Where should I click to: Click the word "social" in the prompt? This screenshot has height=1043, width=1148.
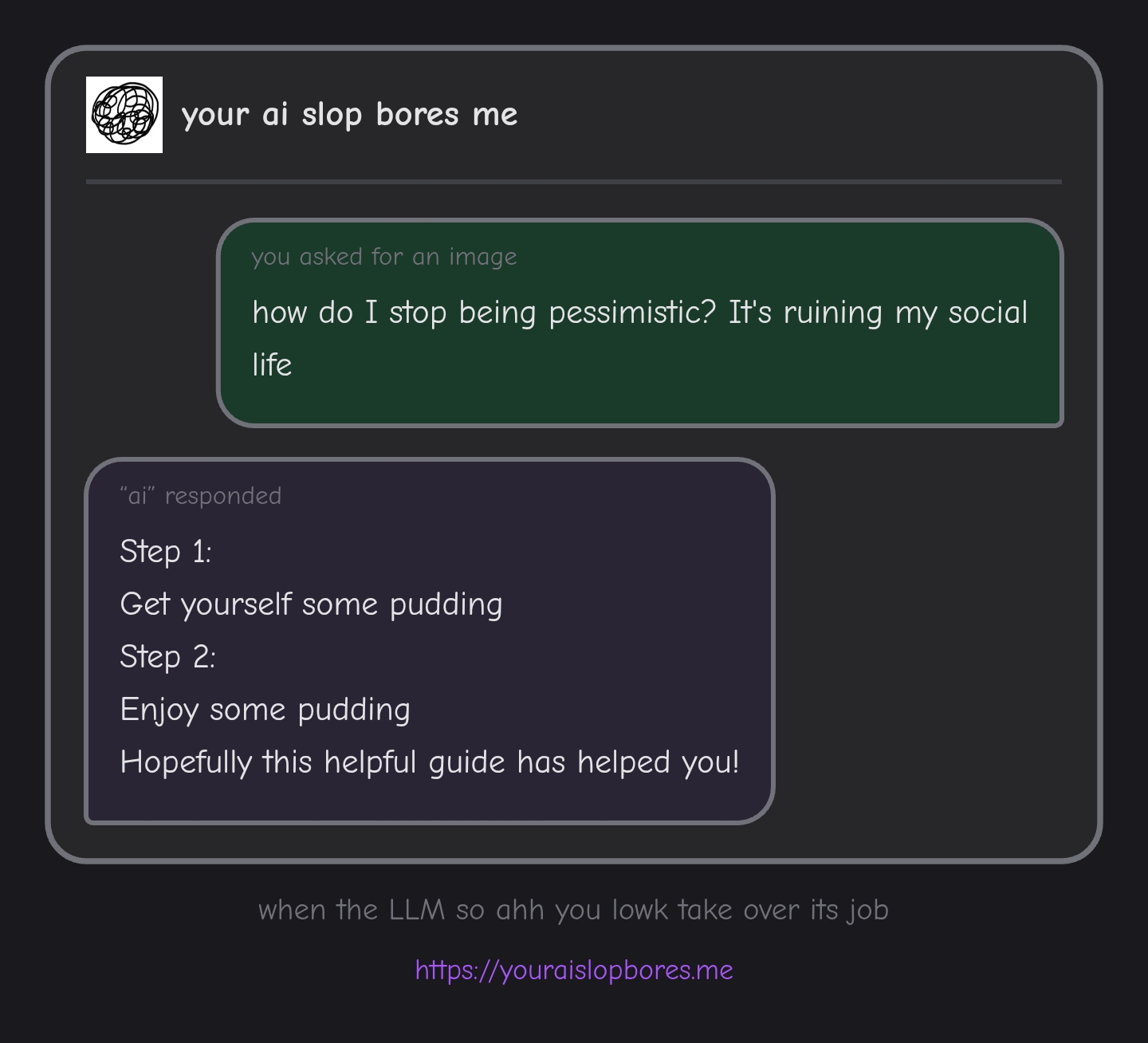pyautogui.click(x=988, y=313)
